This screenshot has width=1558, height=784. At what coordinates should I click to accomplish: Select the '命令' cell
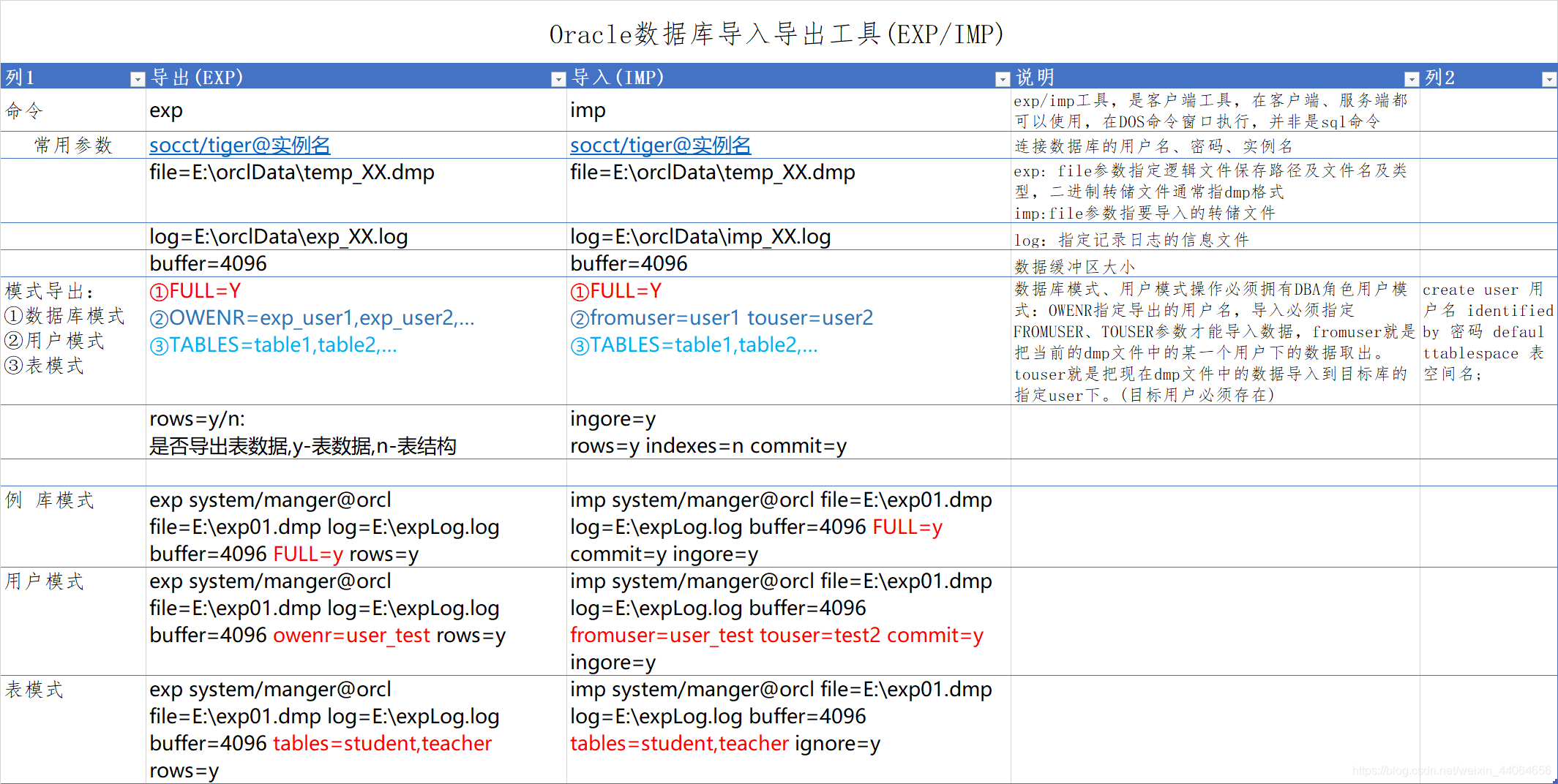pos(73,110)
